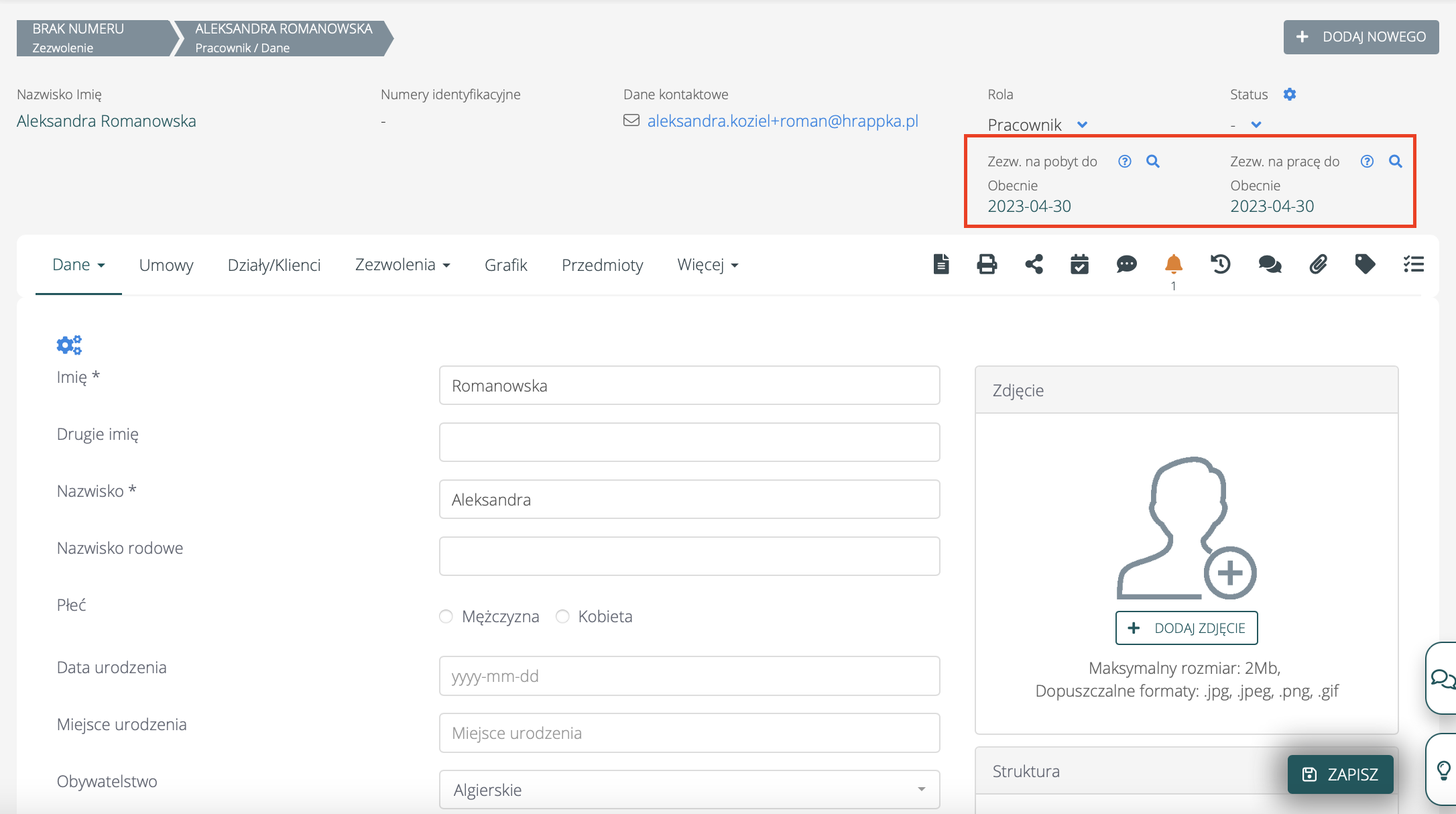Select the Kobieta radio button
This screenshot has width=1456, height=814.
point(562,616)
